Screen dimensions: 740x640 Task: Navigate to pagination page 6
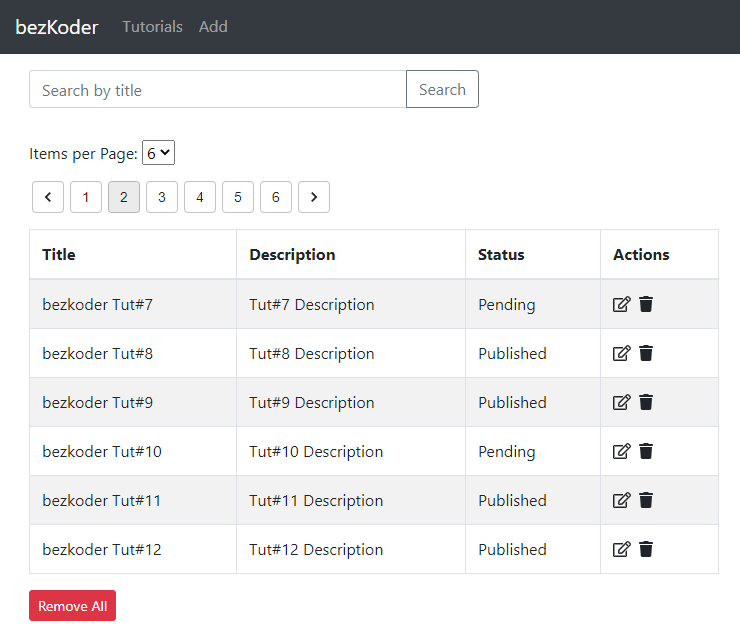pos(276,197)
